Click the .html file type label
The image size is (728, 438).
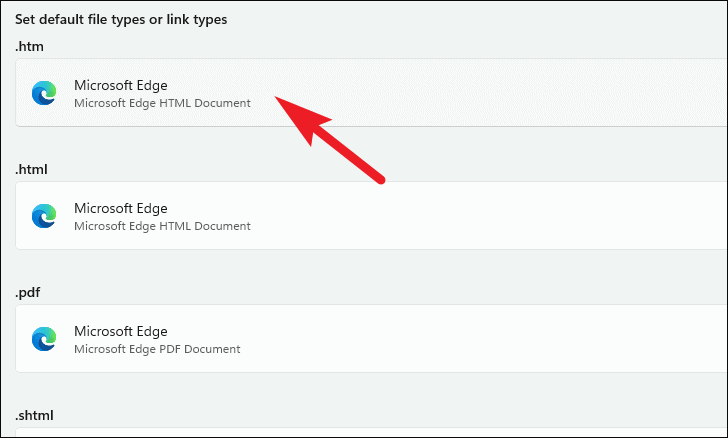[x=31, y=169]
